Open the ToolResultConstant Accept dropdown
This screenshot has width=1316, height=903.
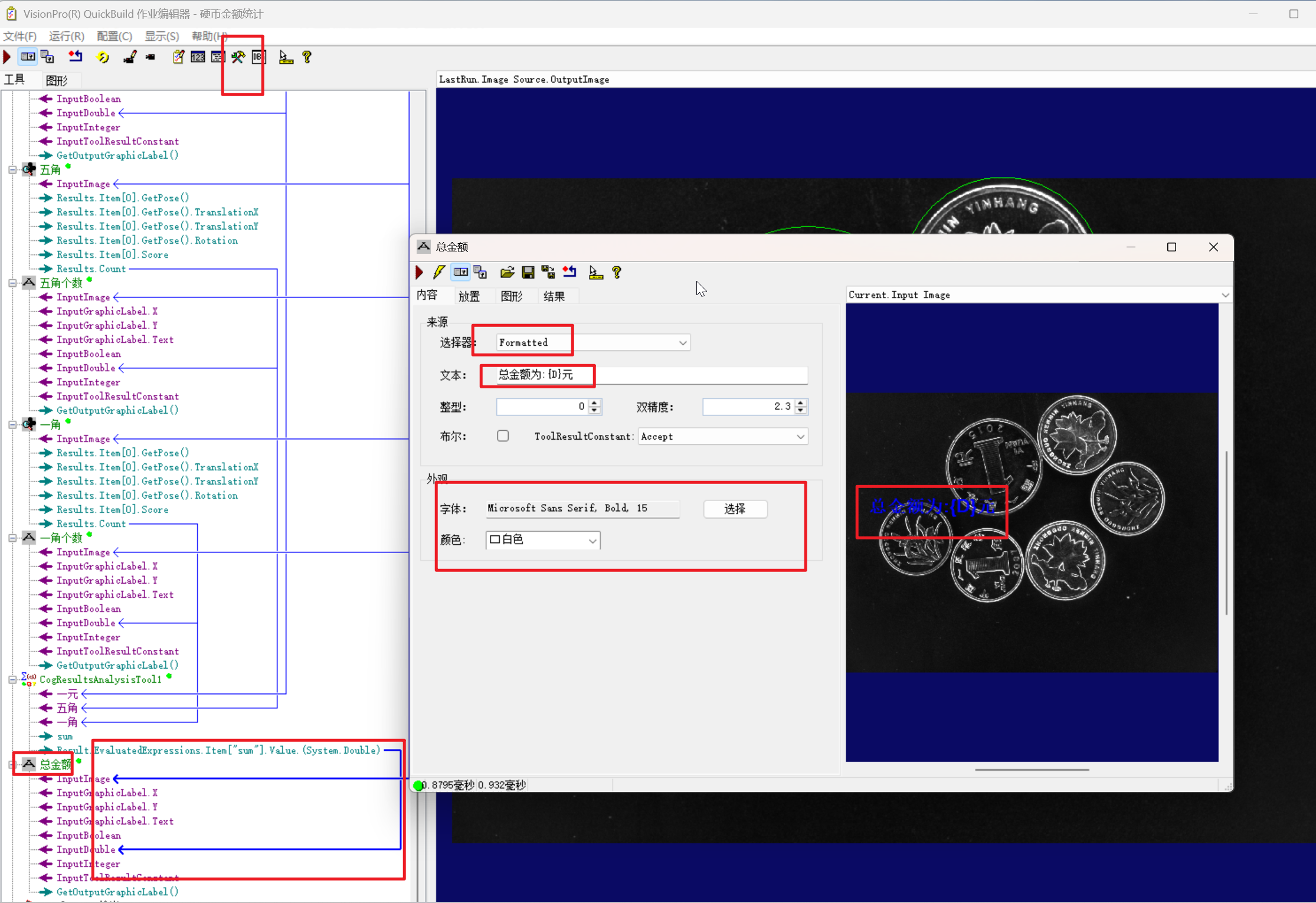(x=800, y=437)
